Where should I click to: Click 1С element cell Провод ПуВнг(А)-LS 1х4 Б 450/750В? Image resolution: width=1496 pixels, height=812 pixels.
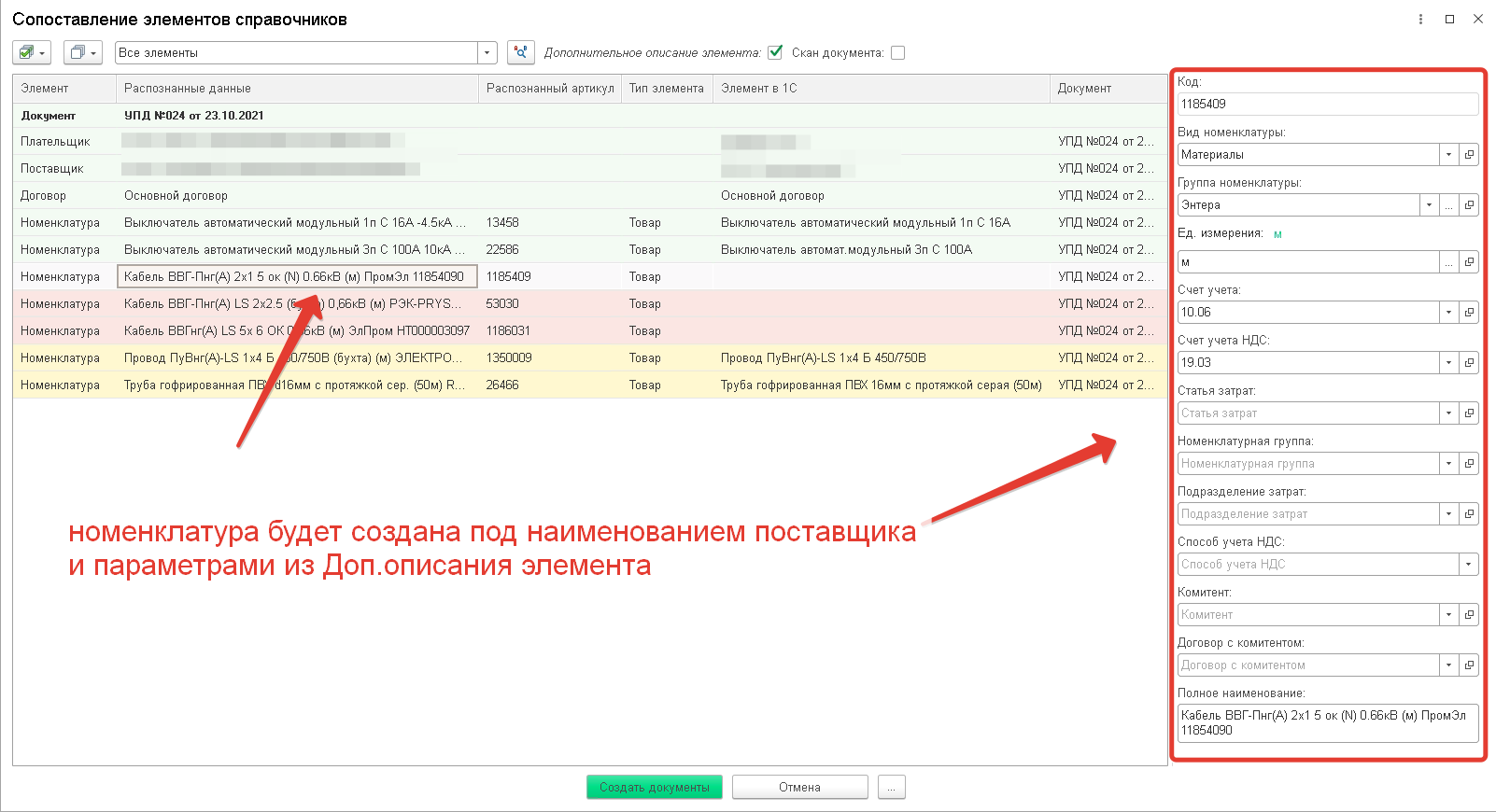[x=882, y=358]
